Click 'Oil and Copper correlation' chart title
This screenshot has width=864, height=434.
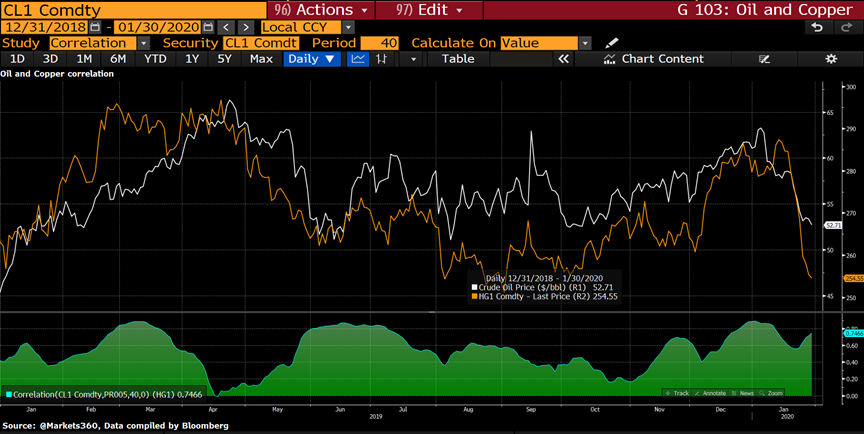(x=57, y=74)
